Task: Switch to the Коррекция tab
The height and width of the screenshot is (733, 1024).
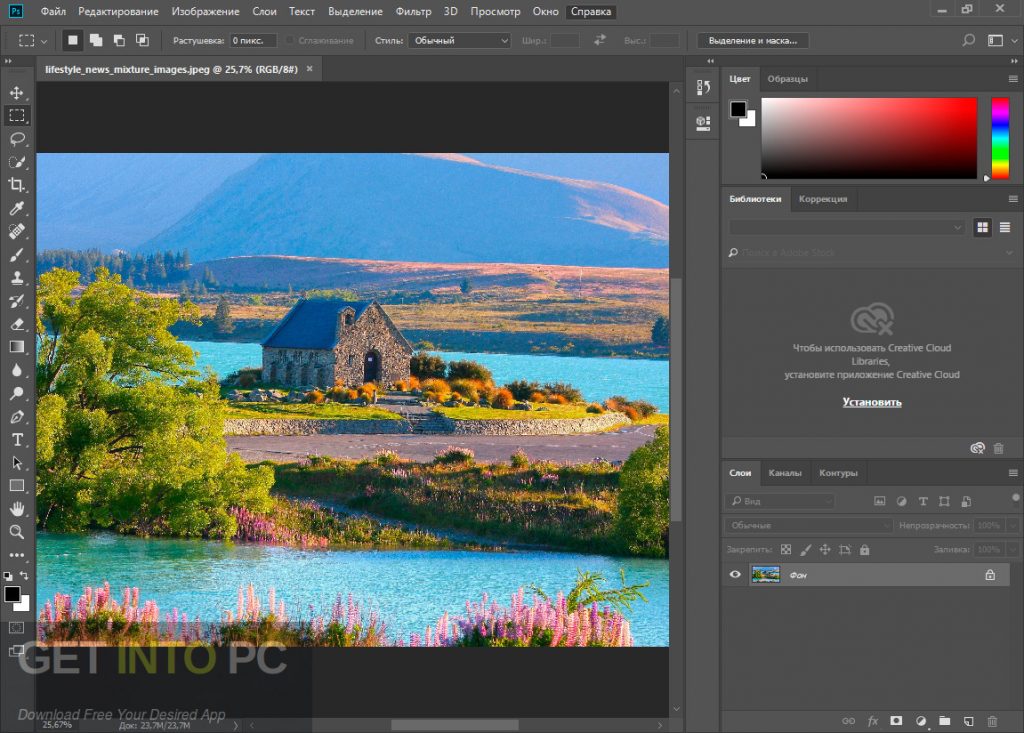Action: click(823, 199)
